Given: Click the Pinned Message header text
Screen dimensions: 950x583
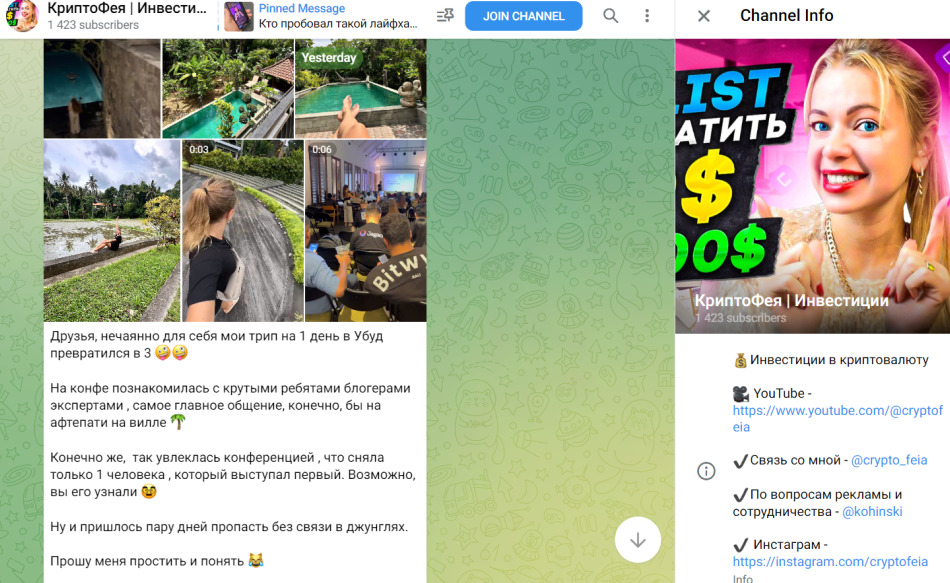Looking at the screenshot, I should tap(302, 8).
